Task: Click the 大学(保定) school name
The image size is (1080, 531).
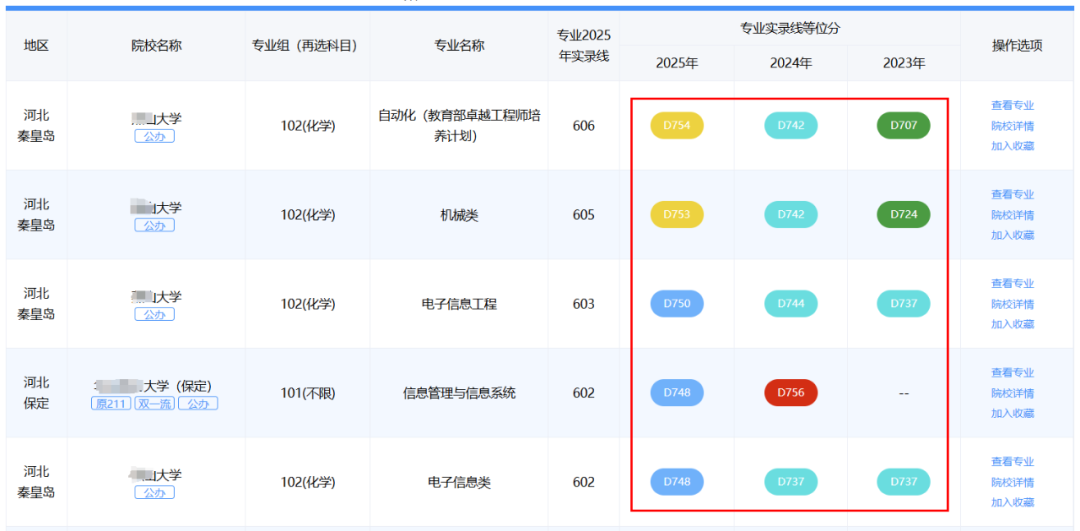Action: point(154,385)
